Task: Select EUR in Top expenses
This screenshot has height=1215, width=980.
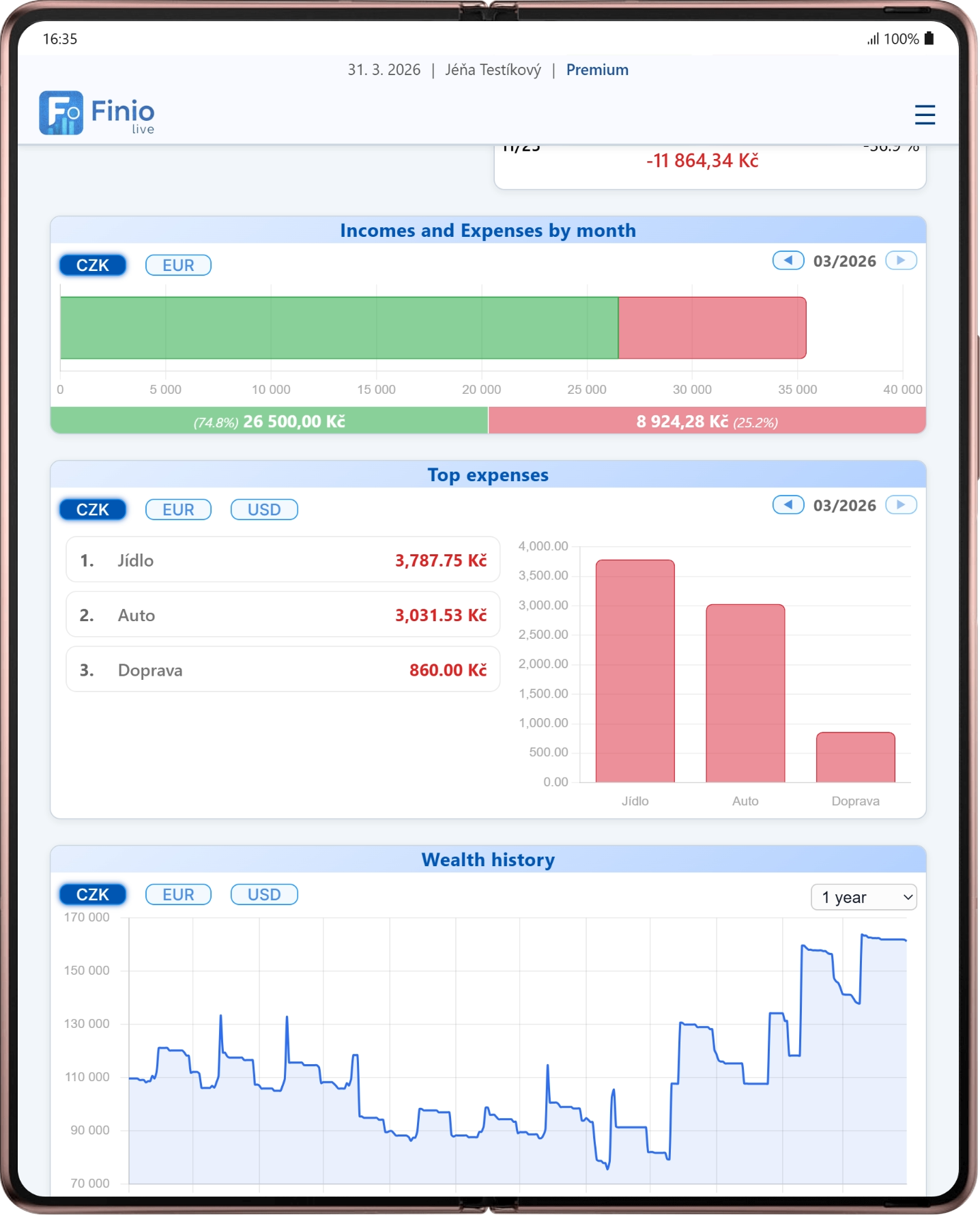Action: point(178,510)
